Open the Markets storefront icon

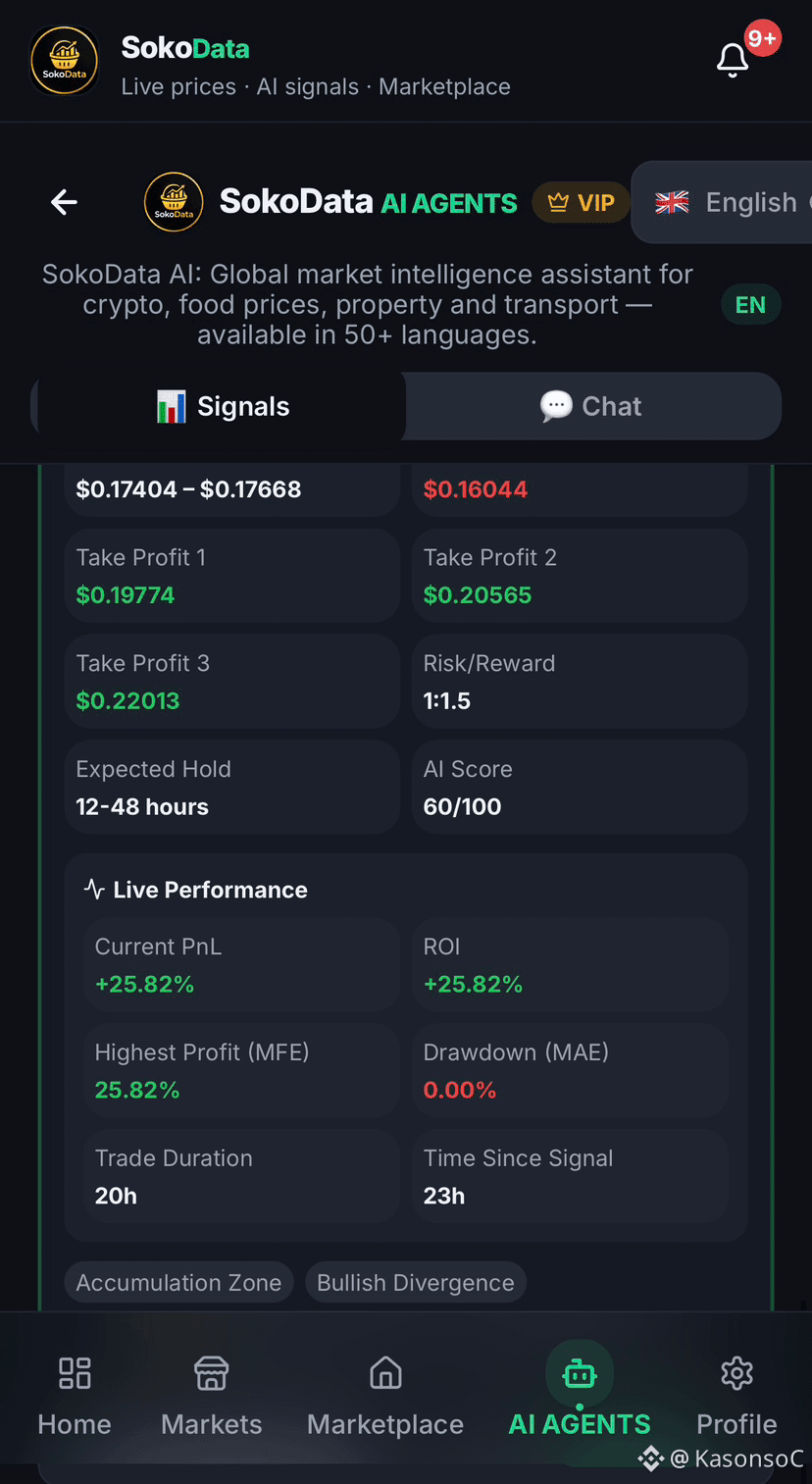coord(212,1373)
